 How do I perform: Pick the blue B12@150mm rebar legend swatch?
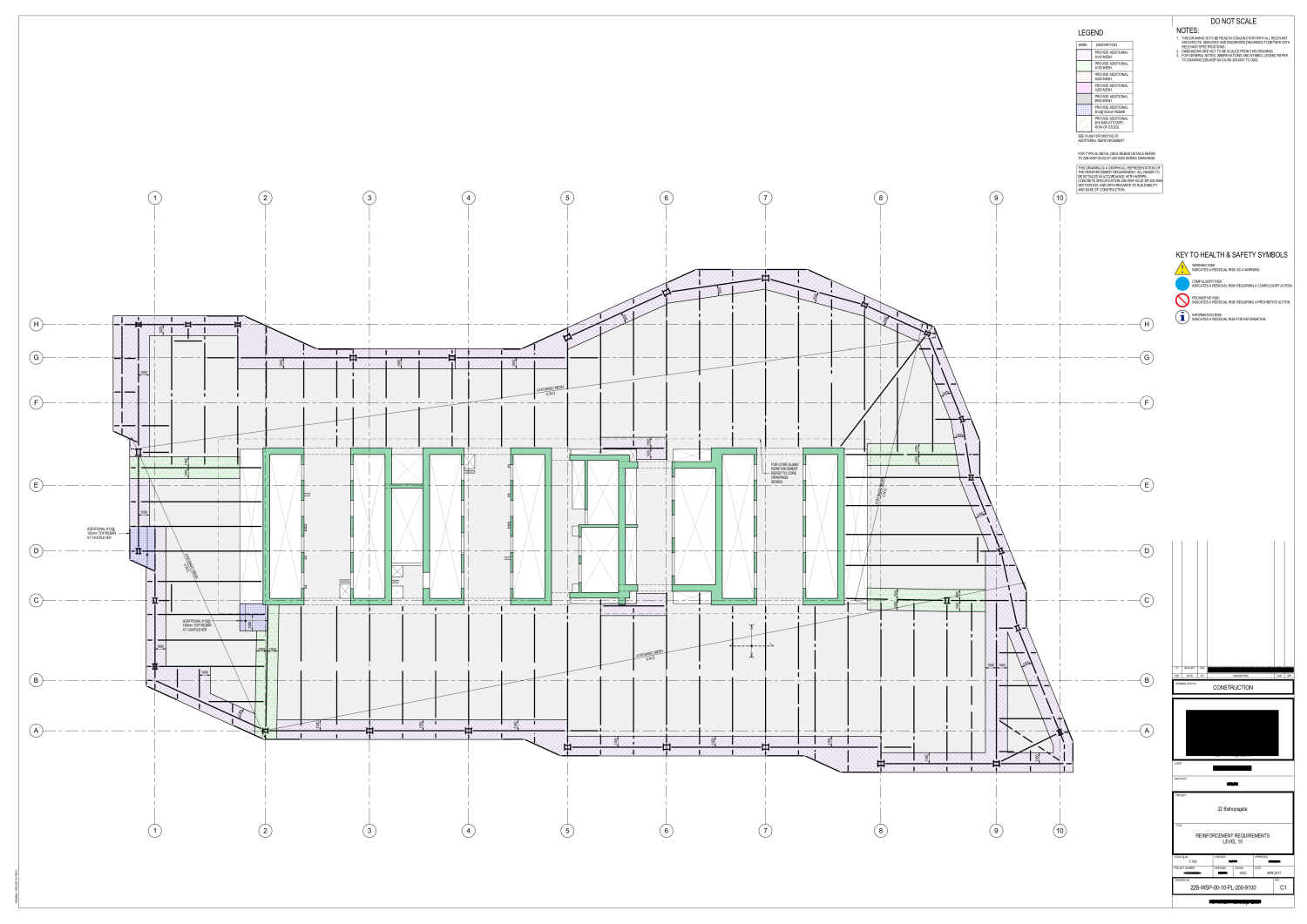point(1084,110)
